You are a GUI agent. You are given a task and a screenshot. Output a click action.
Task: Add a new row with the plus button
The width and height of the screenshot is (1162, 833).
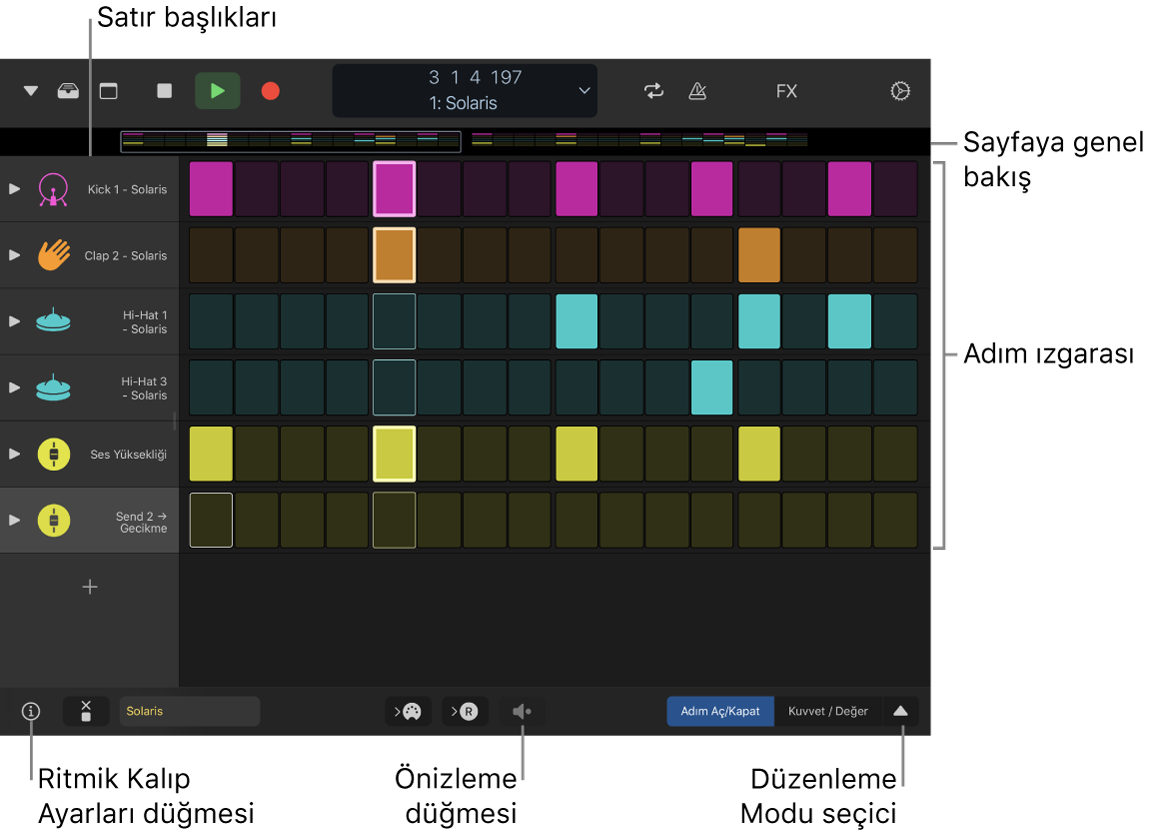coord(90,587)
